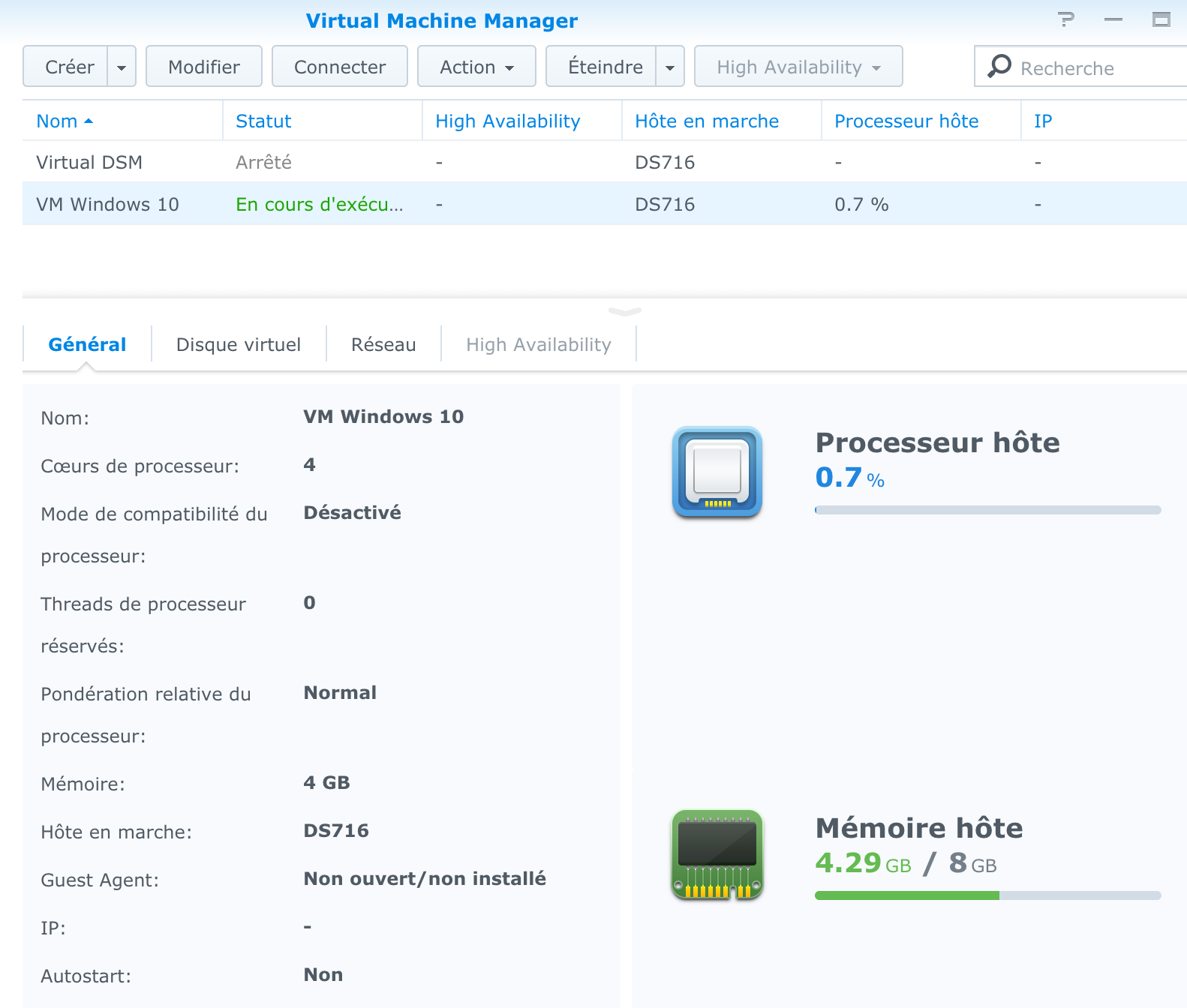This screenshot has height=1008, width=1187.
Task: Click the host memory usage bar
Action: [x=987, y=895]
